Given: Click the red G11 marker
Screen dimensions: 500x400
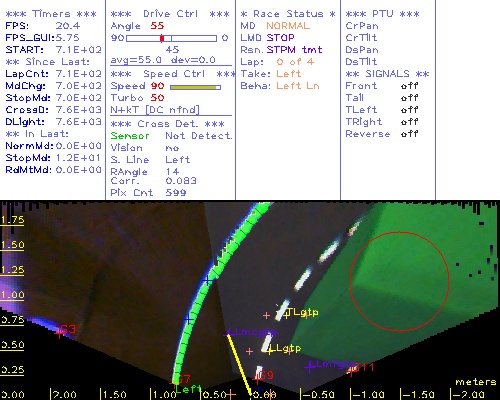Looking at the screenshot, I should pos(351,370).
